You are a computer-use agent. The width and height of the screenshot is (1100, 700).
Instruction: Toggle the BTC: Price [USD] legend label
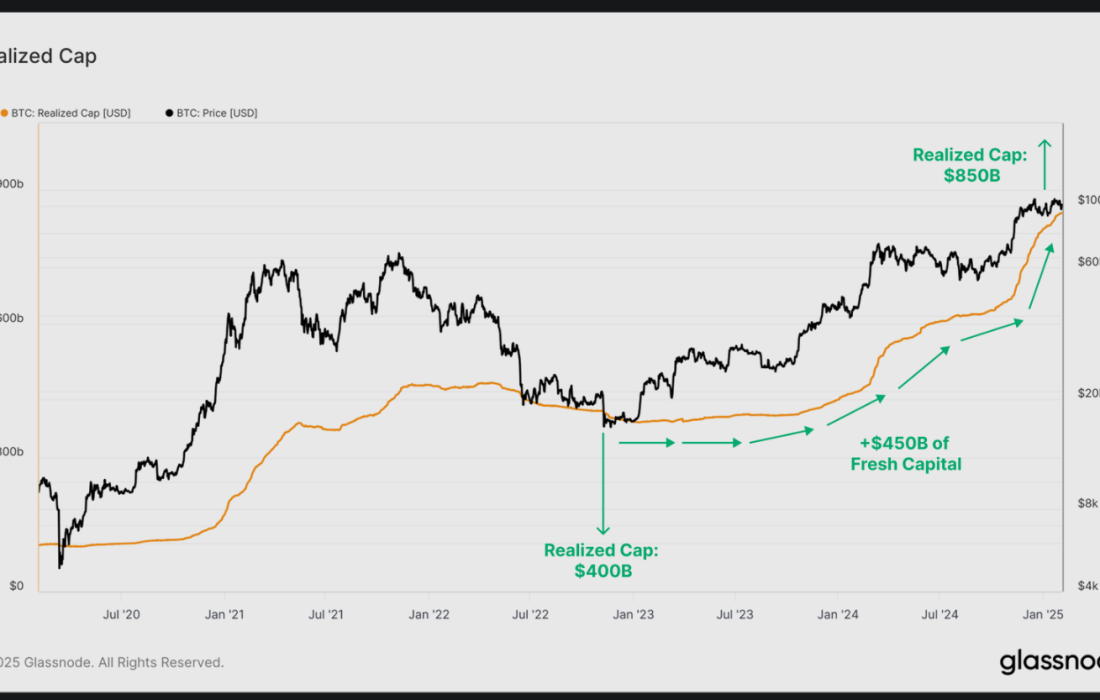(217, 113)
